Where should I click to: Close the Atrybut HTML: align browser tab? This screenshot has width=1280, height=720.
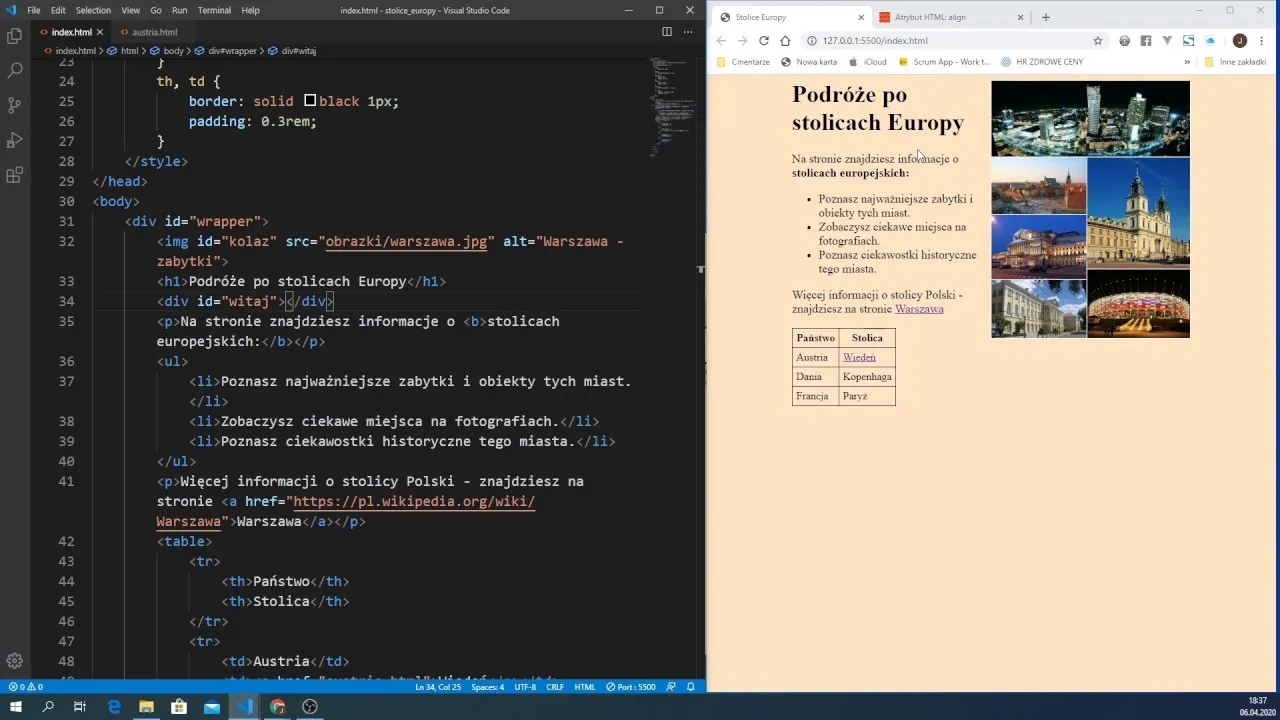click(x=1020, y=17)
